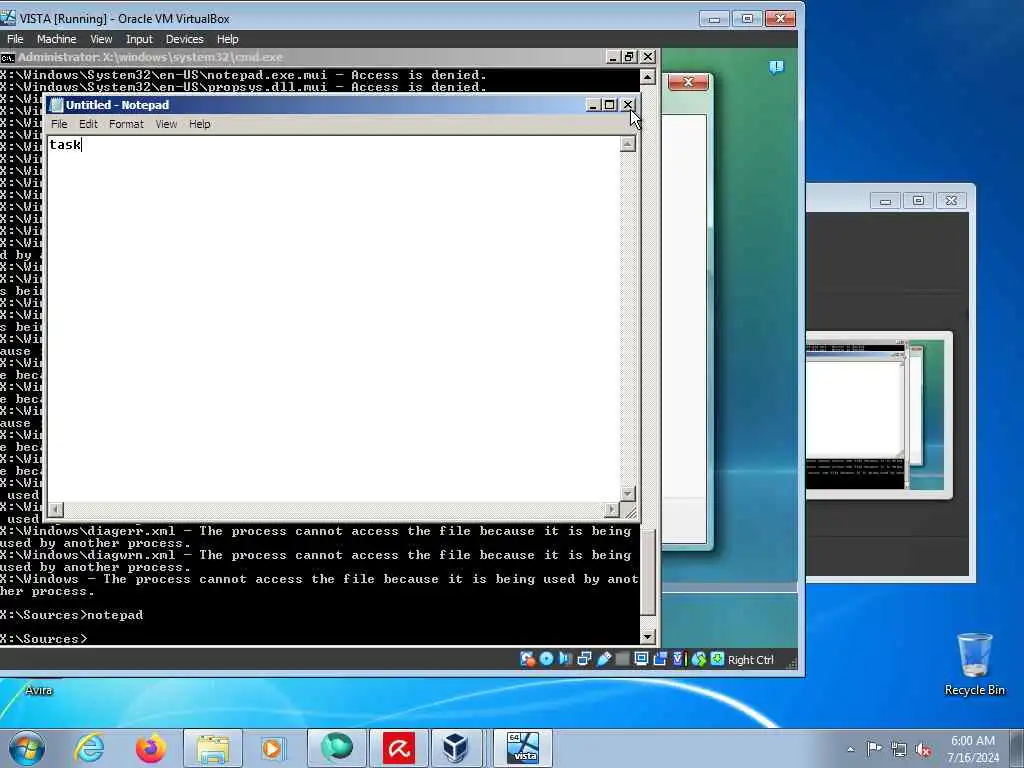Launch Internet Explorer from the taskbar

click(89, 748)
